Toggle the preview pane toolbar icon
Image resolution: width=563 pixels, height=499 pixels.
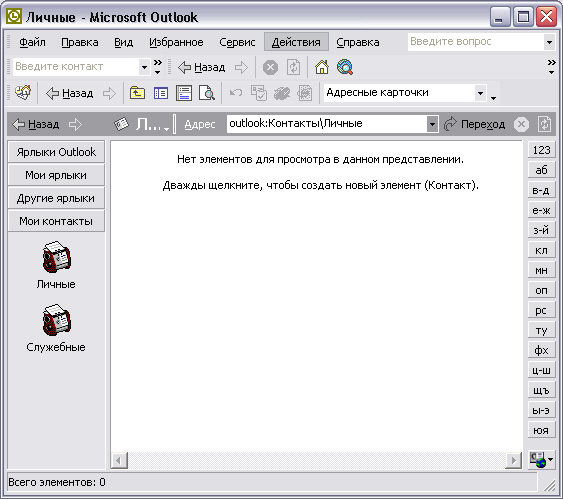(x=184, y=93)
